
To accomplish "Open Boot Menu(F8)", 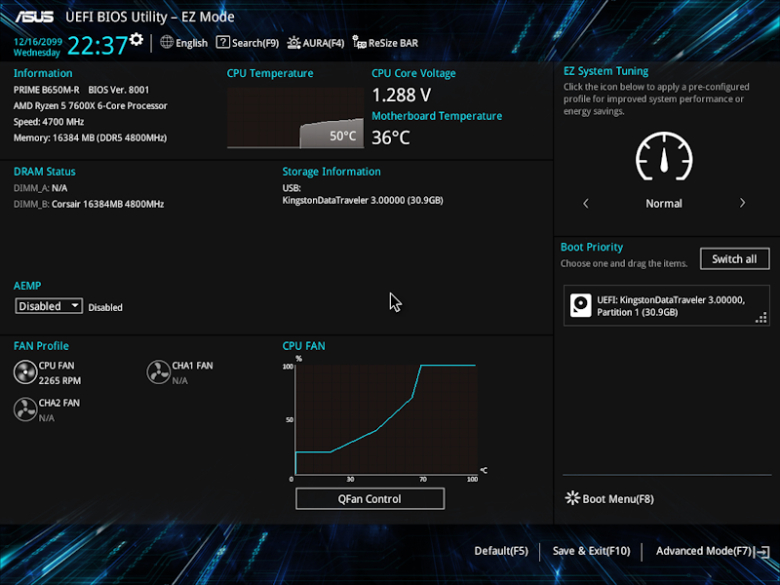I will pos(617,499).
